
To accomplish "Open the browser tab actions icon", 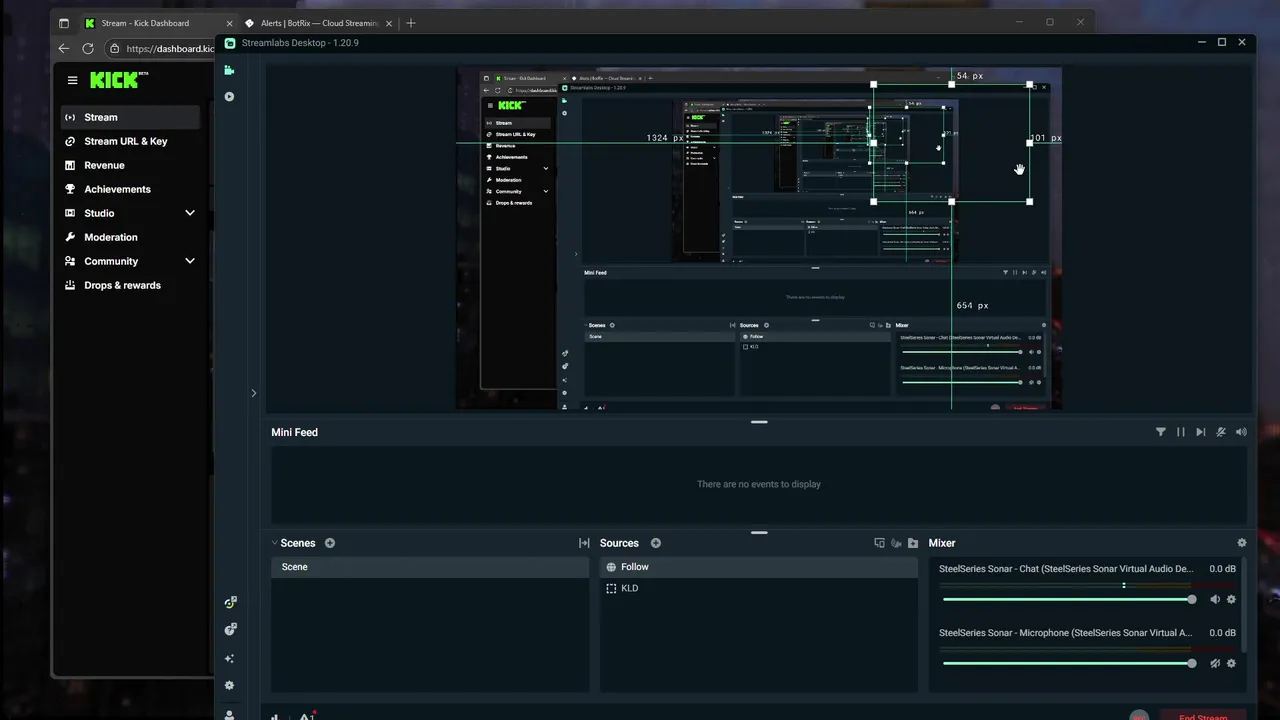I will click(x=64, y=23).
